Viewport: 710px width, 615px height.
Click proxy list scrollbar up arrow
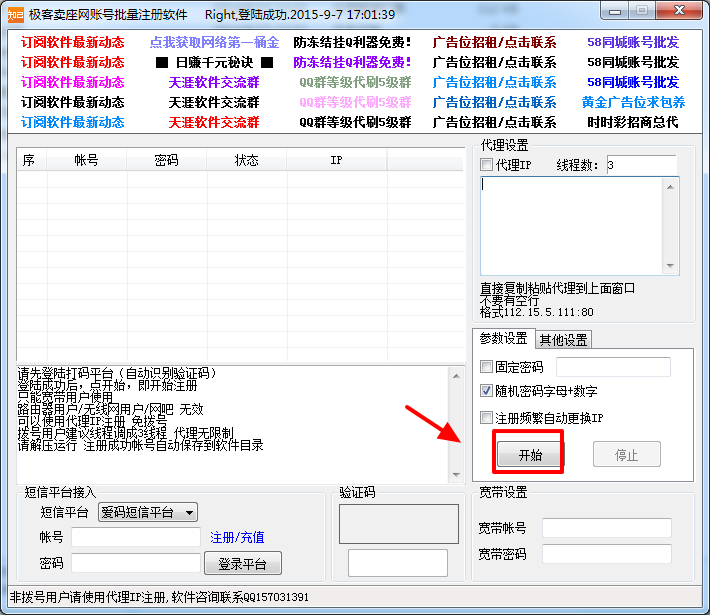[x=670, y=187]
